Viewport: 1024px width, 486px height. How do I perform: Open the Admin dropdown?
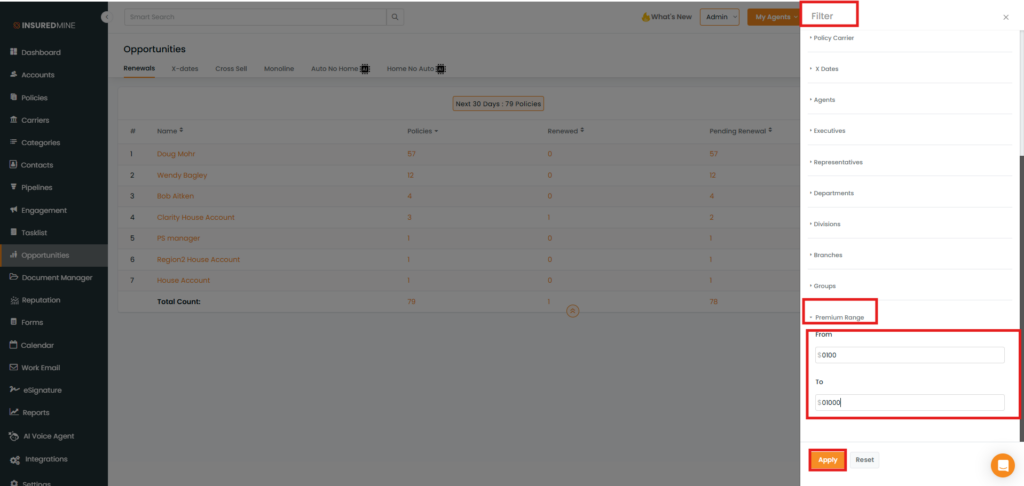[719, 17]
